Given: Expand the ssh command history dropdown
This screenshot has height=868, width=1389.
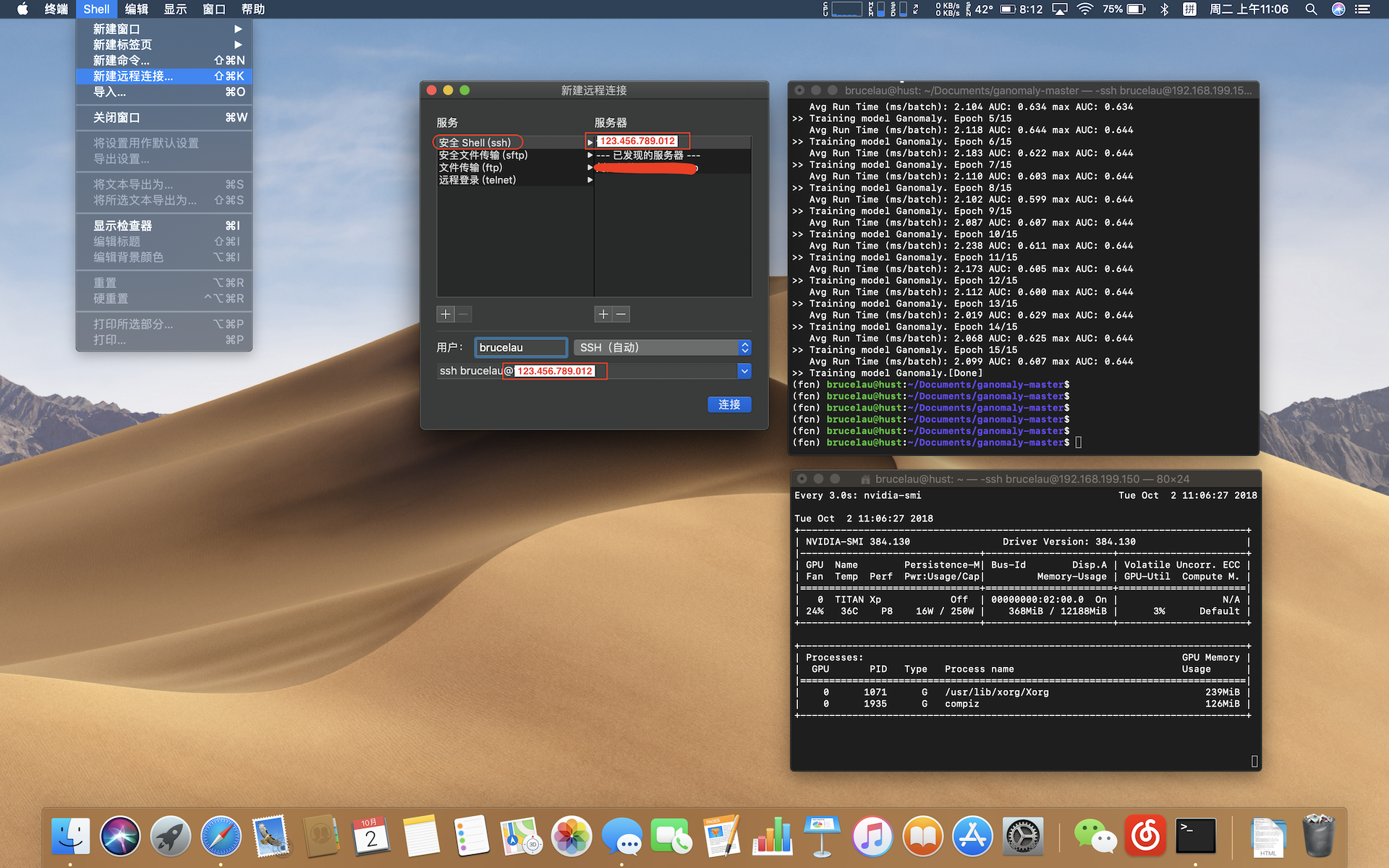Looking at the screenshot, I should point(744,371).
